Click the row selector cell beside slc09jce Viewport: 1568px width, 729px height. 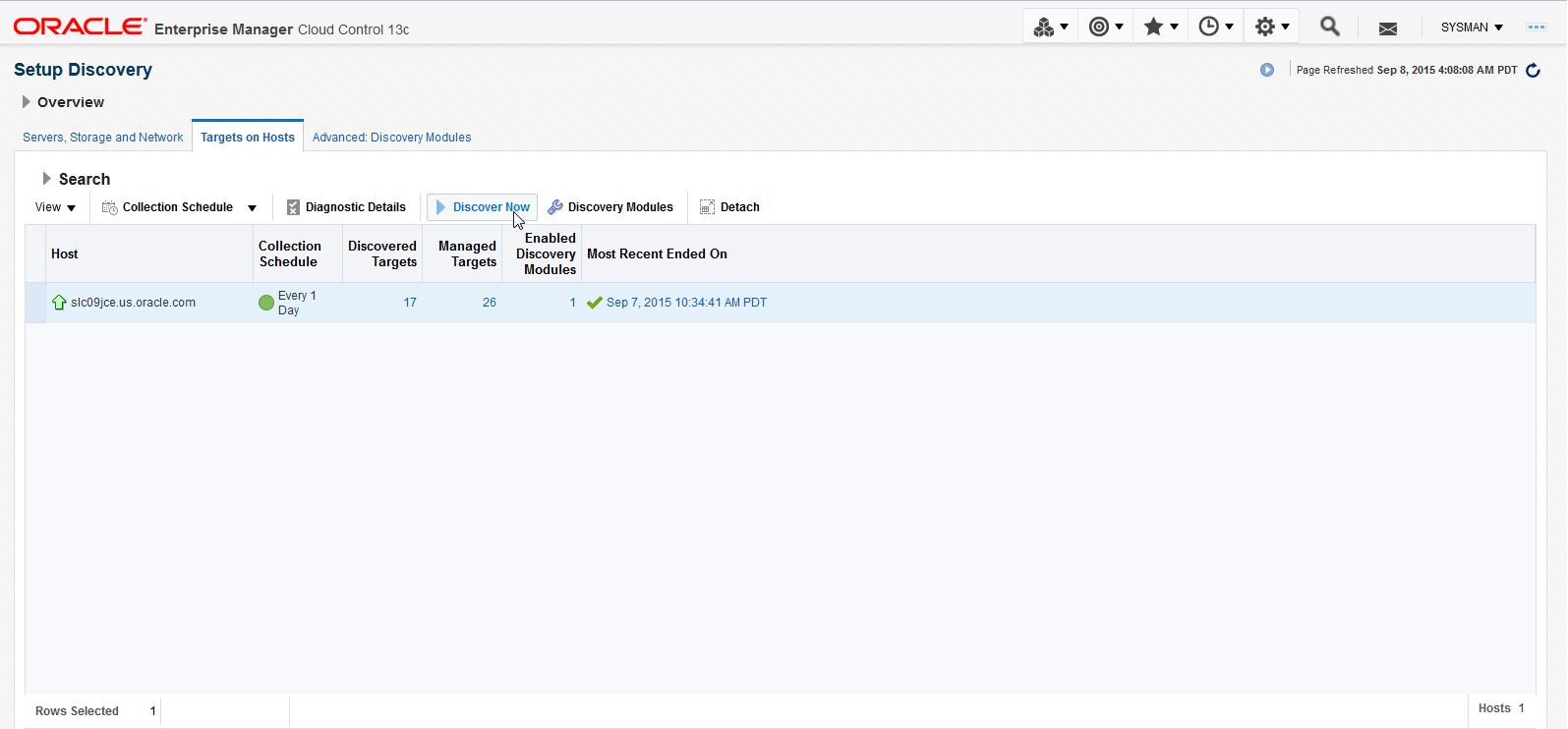click(x=35, y=303)
